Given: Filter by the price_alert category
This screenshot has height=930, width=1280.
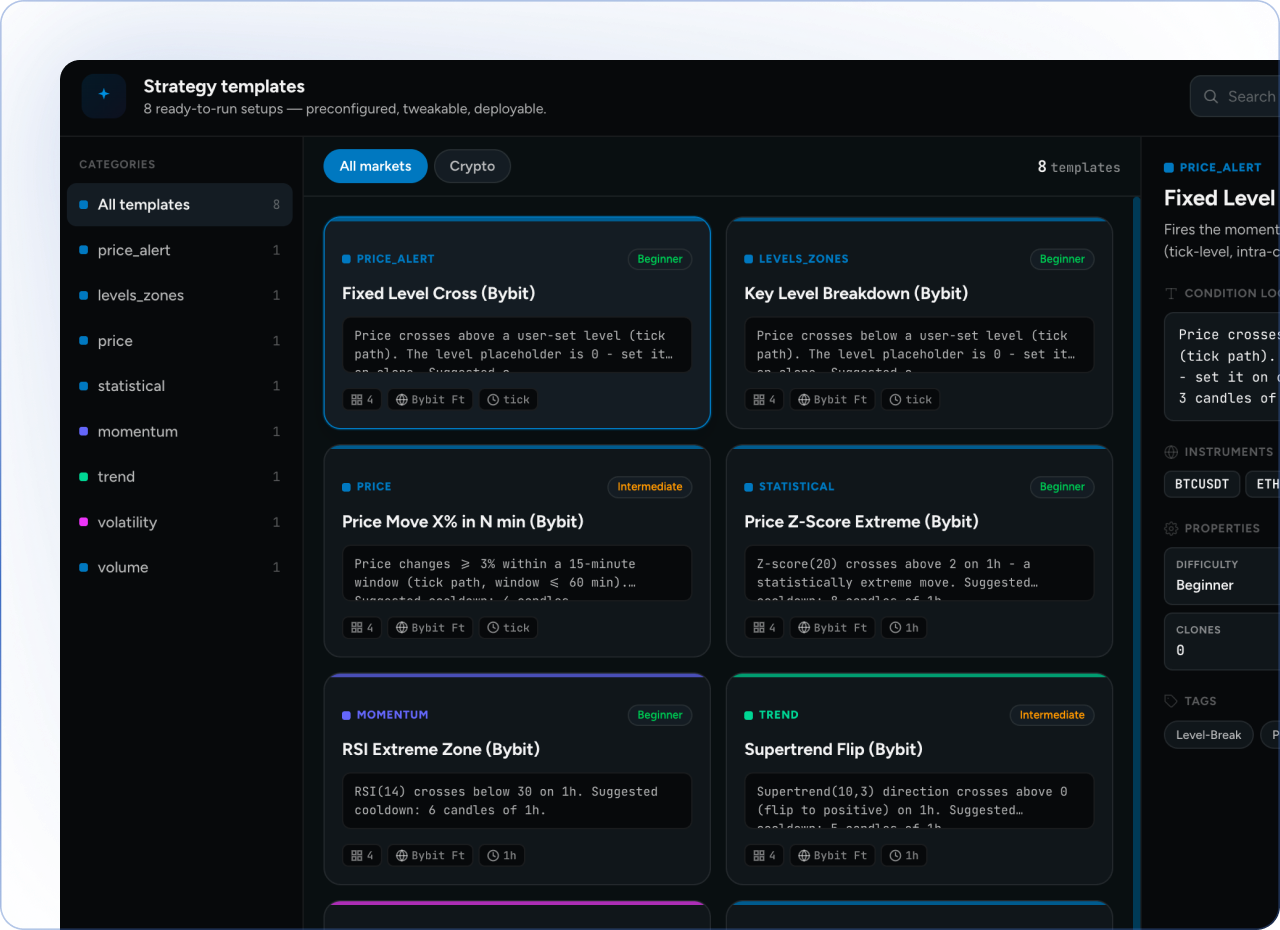Looking at the screenshot, I should pos(180,250).
